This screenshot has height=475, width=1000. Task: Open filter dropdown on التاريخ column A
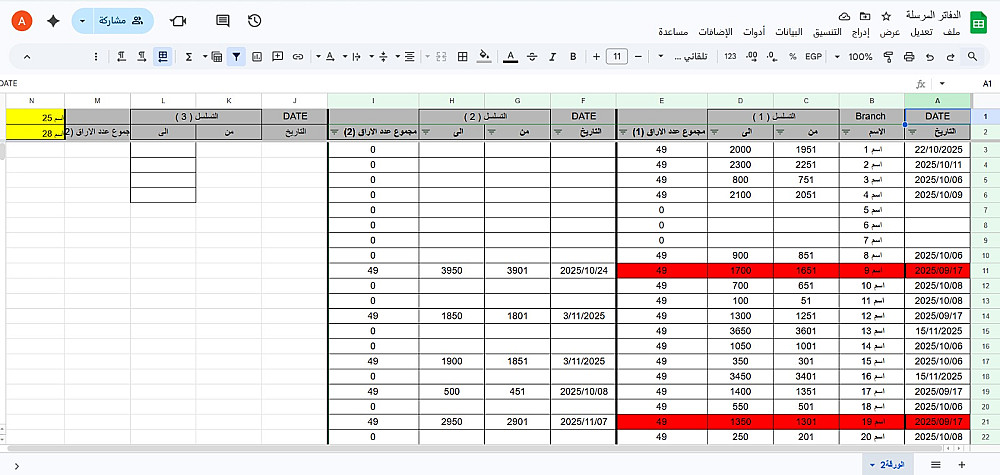(911, 132)
